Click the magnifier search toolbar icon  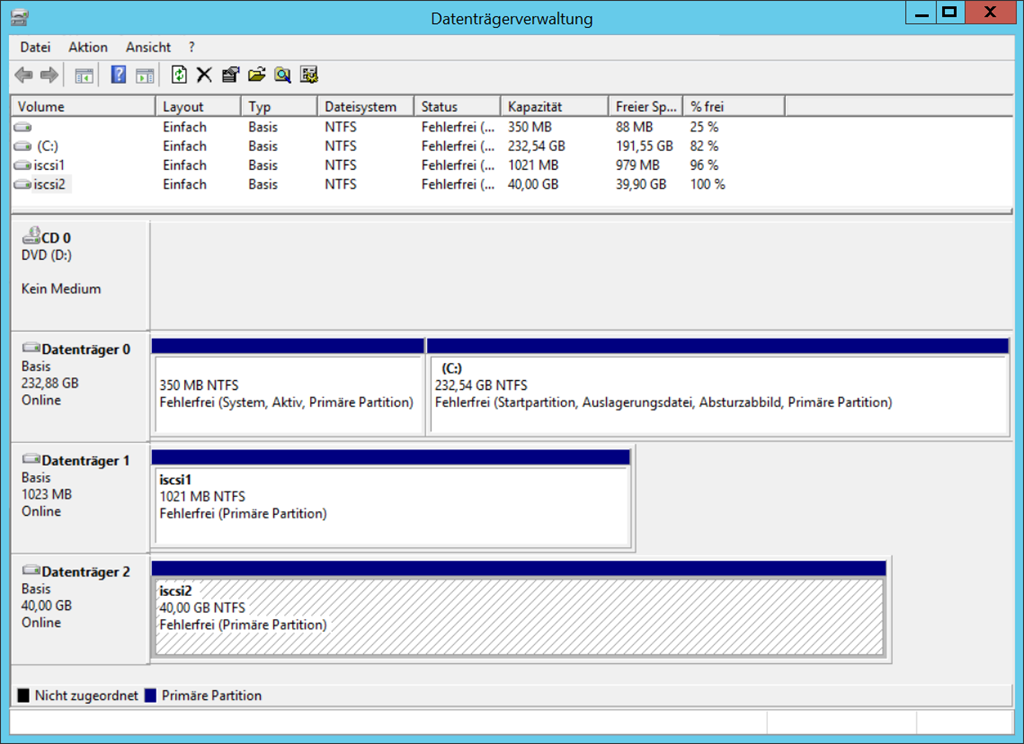(283, 75)
